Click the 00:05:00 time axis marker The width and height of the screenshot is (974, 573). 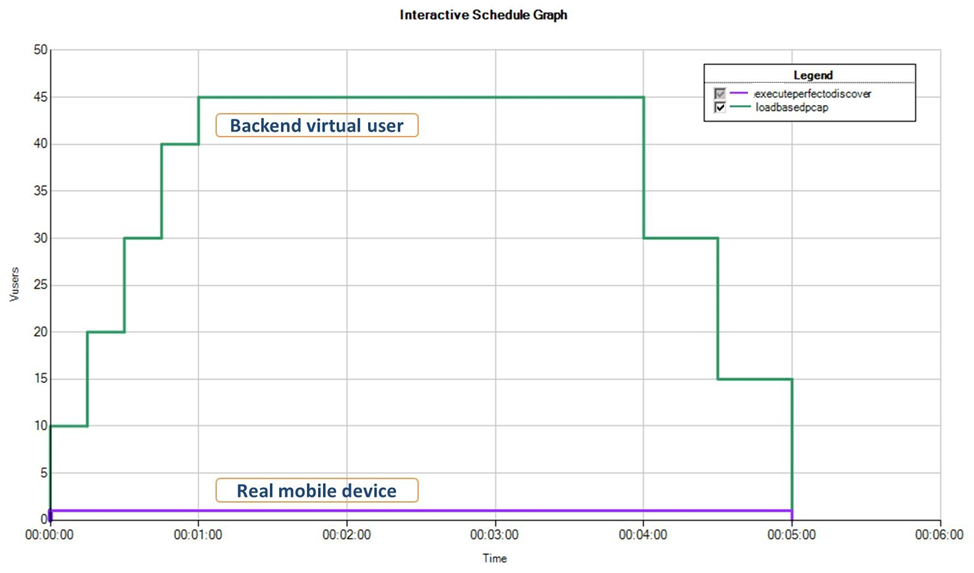point(791,534)
